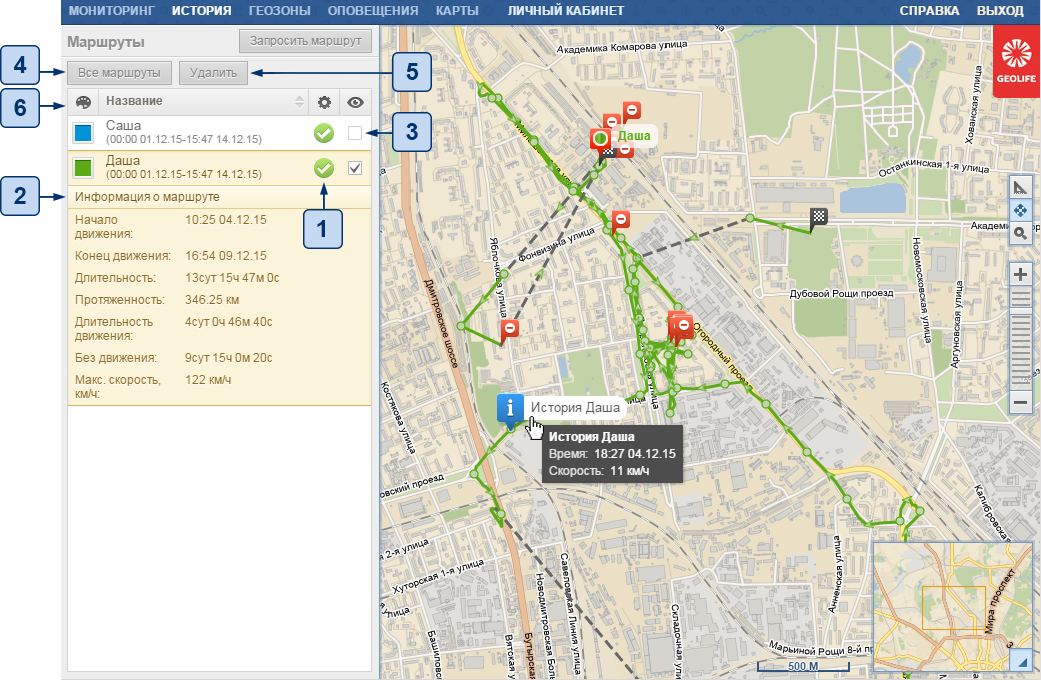Viewport: 1041px width, 680px height.
Task: Switch to КАРТЫ section
Action: (457, 11)
